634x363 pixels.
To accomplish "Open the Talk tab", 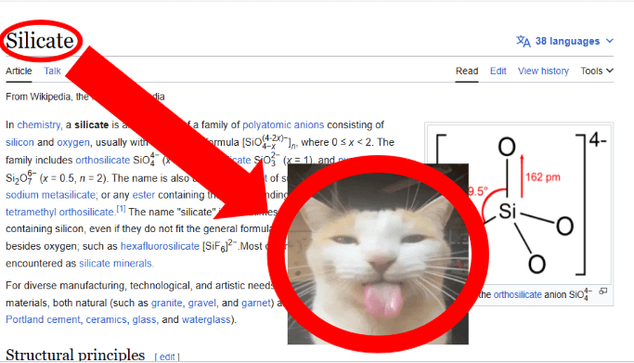I will (x=52, y=71).
